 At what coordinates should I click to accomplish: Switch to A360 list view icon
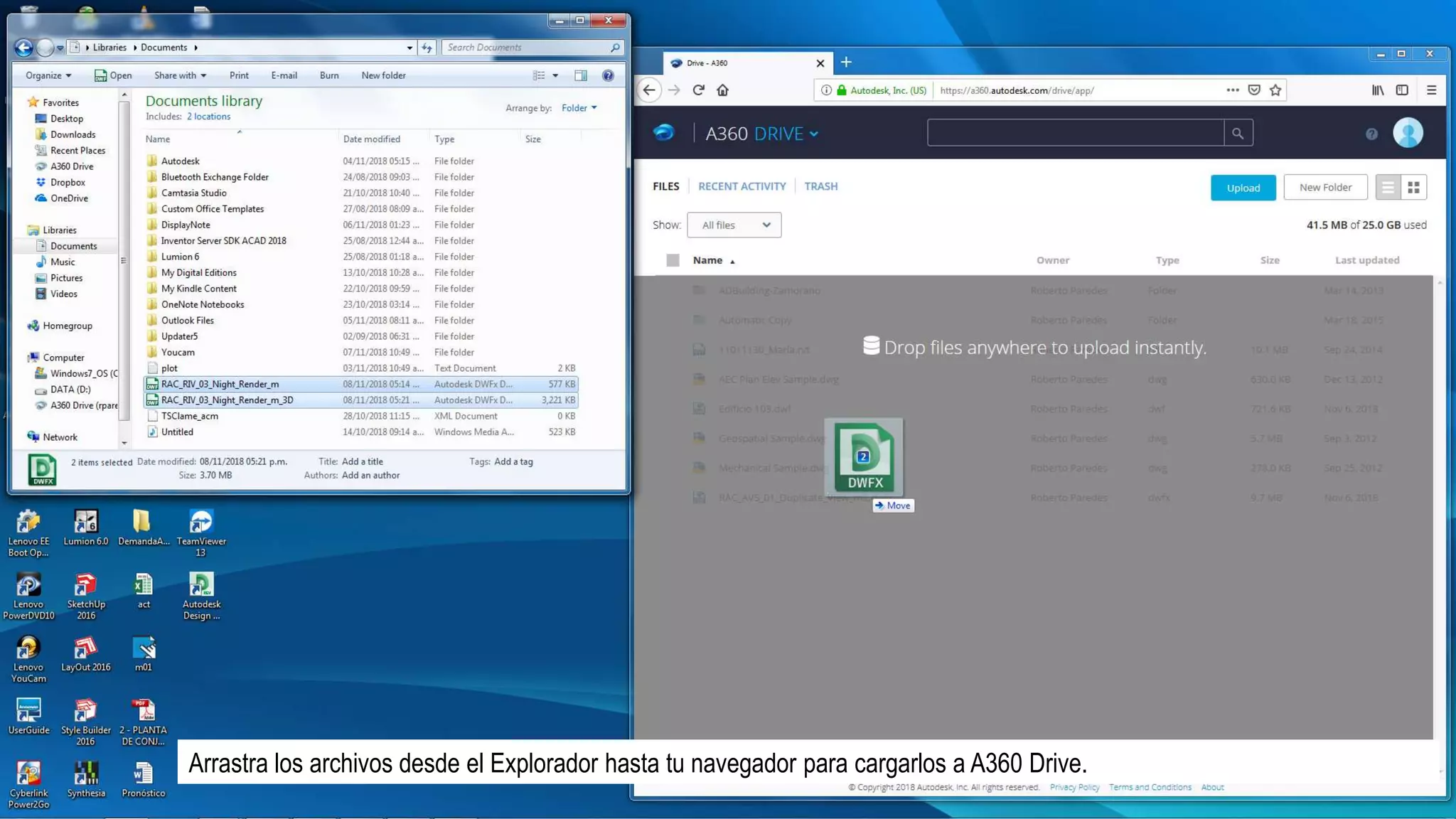[x=1388, y=188]
